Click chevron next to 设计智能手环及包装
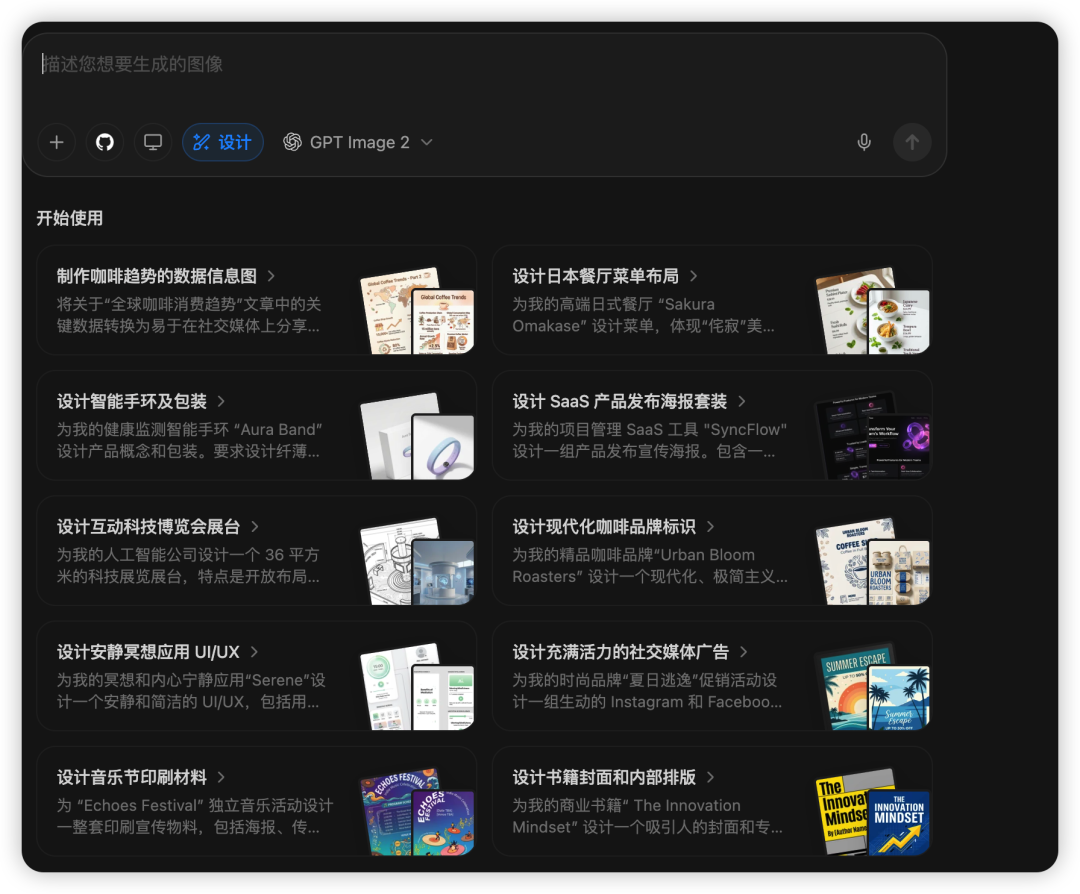This screenshot has height=894, width=1080. click(221, 402)
